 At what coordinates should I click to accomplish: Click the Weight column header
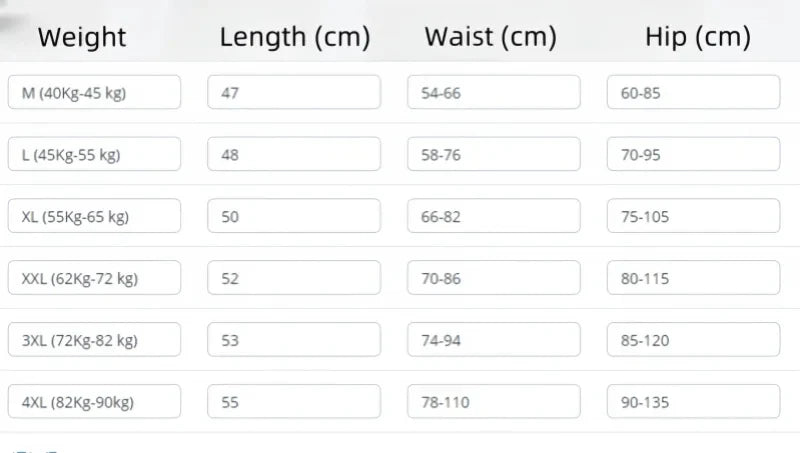[82, 38]
